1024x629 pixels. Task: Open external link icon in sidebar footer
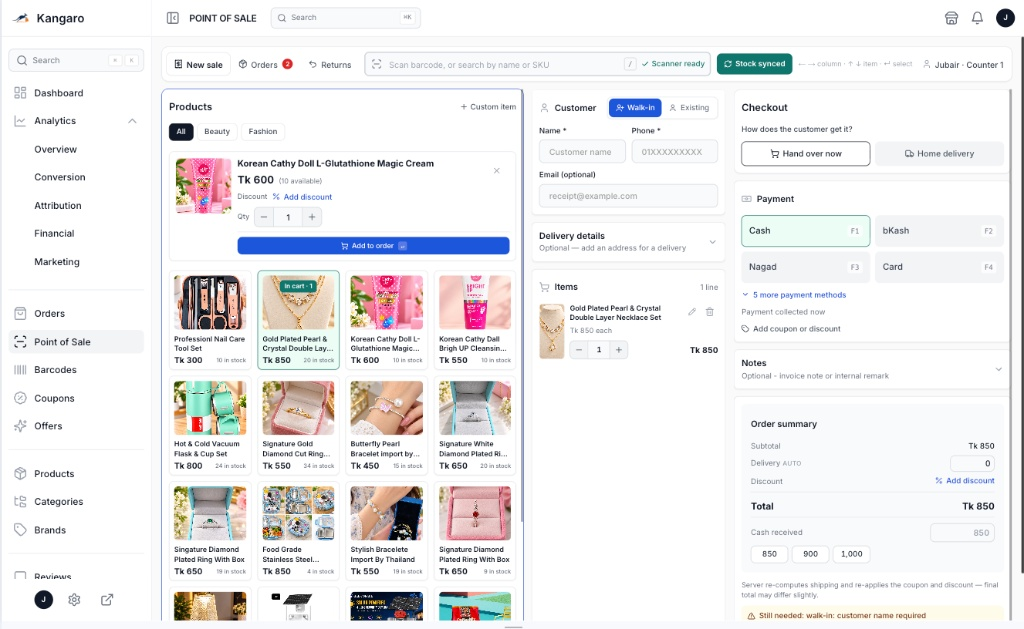pos(107,600)
